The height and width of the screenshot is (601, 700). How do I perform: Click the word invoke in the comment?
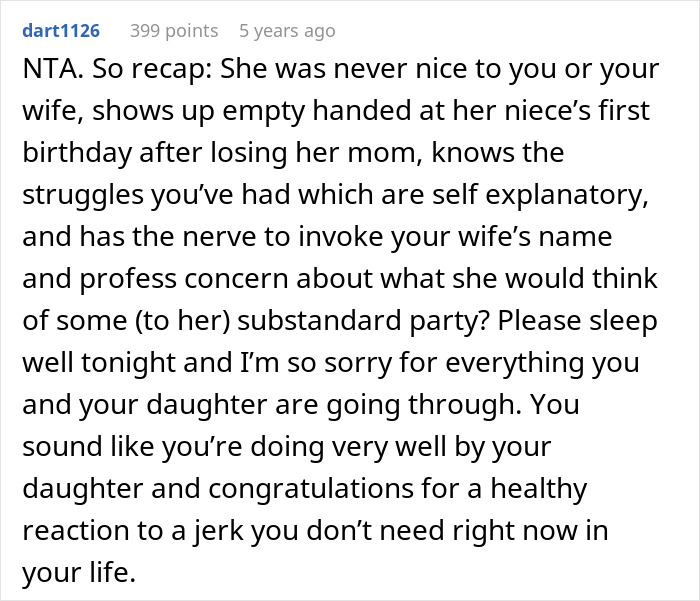(x=341, y=237)
